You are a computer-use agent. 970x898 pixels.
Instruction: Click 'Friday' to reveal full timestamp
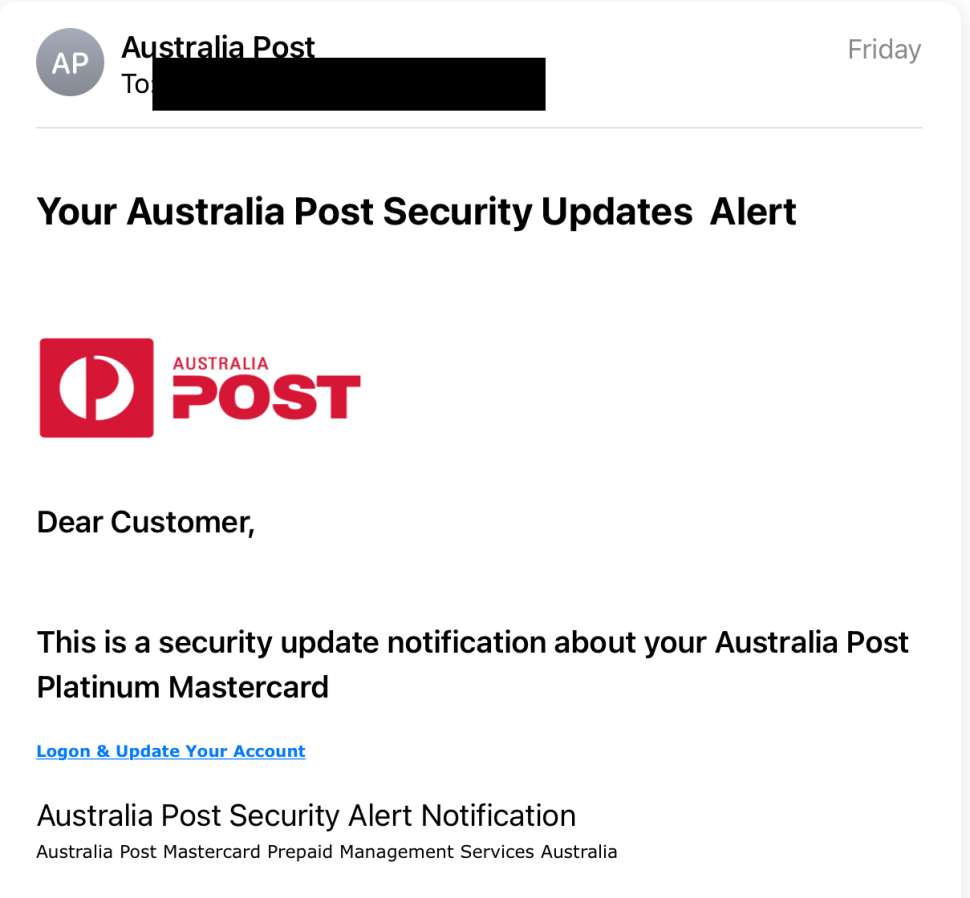point(883,49)
